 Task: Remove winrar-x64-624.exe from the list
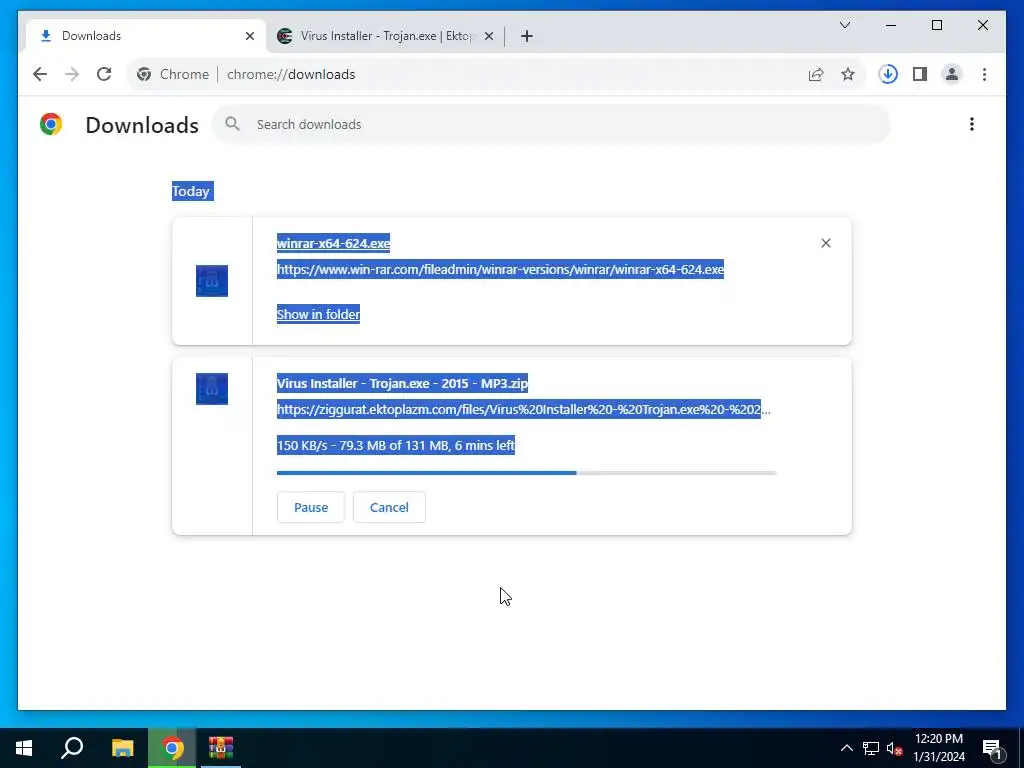[x=825, y=243]
